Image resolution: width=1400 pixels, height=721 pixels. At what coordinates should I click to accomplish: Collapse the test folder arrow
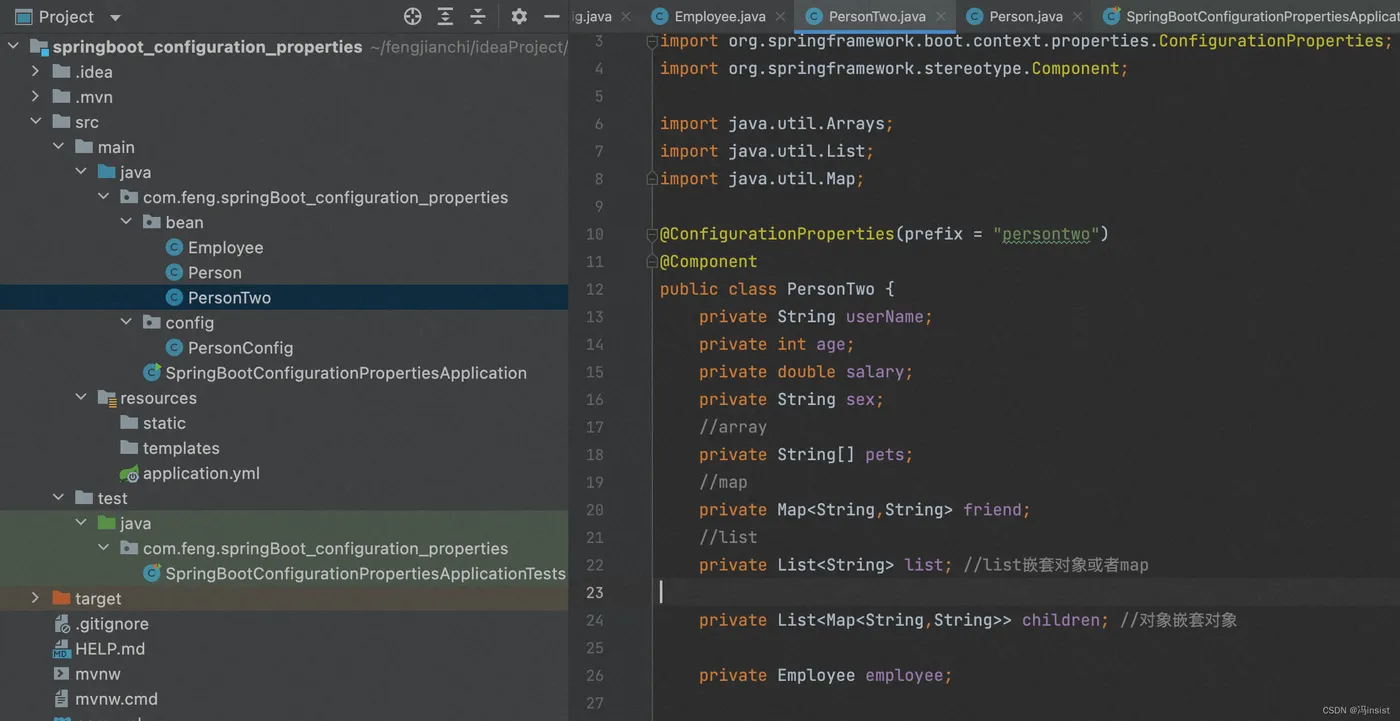pos(59,497)
